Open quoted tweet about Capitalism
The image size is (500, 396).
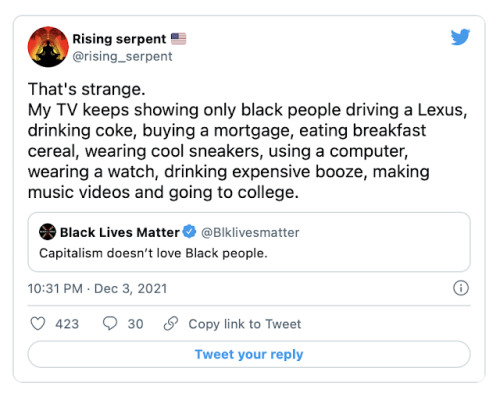(x=249, y=242)
